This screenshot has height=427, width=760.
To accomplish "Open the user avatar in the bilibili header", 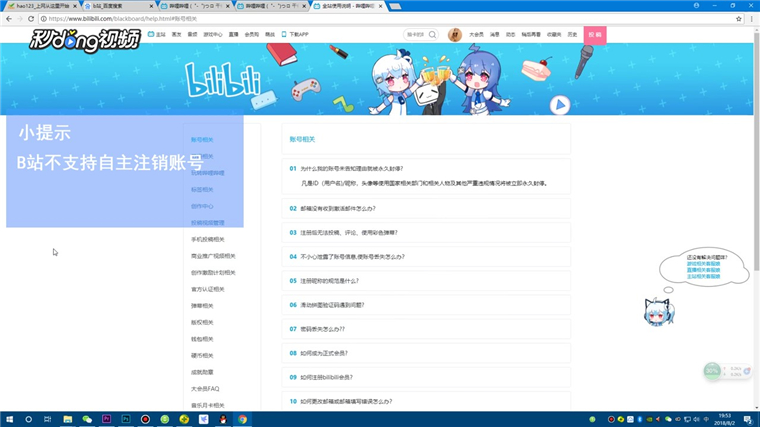I will (455, 35).
